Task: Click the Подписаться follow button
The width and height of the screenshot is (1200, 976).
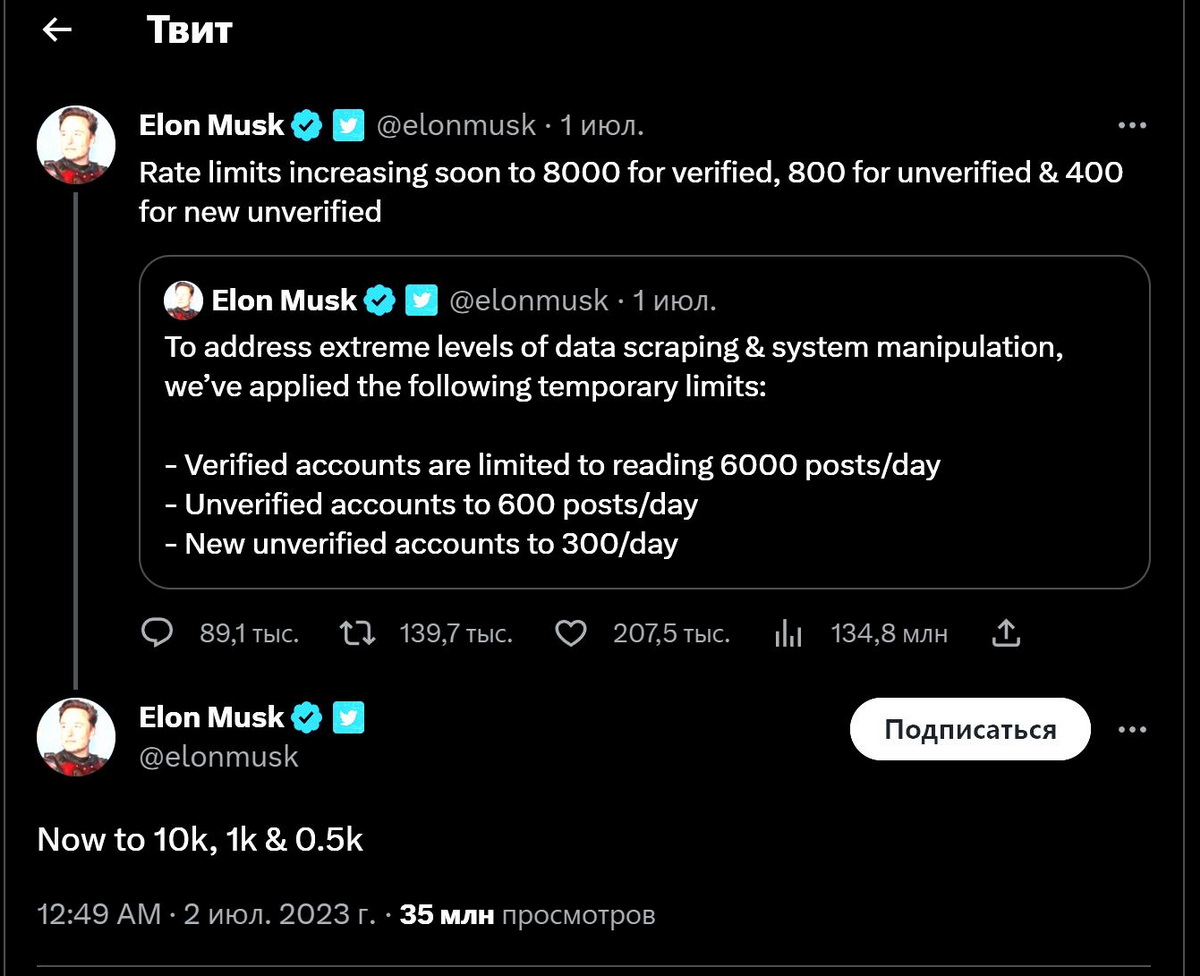Action: coord(969,730)
